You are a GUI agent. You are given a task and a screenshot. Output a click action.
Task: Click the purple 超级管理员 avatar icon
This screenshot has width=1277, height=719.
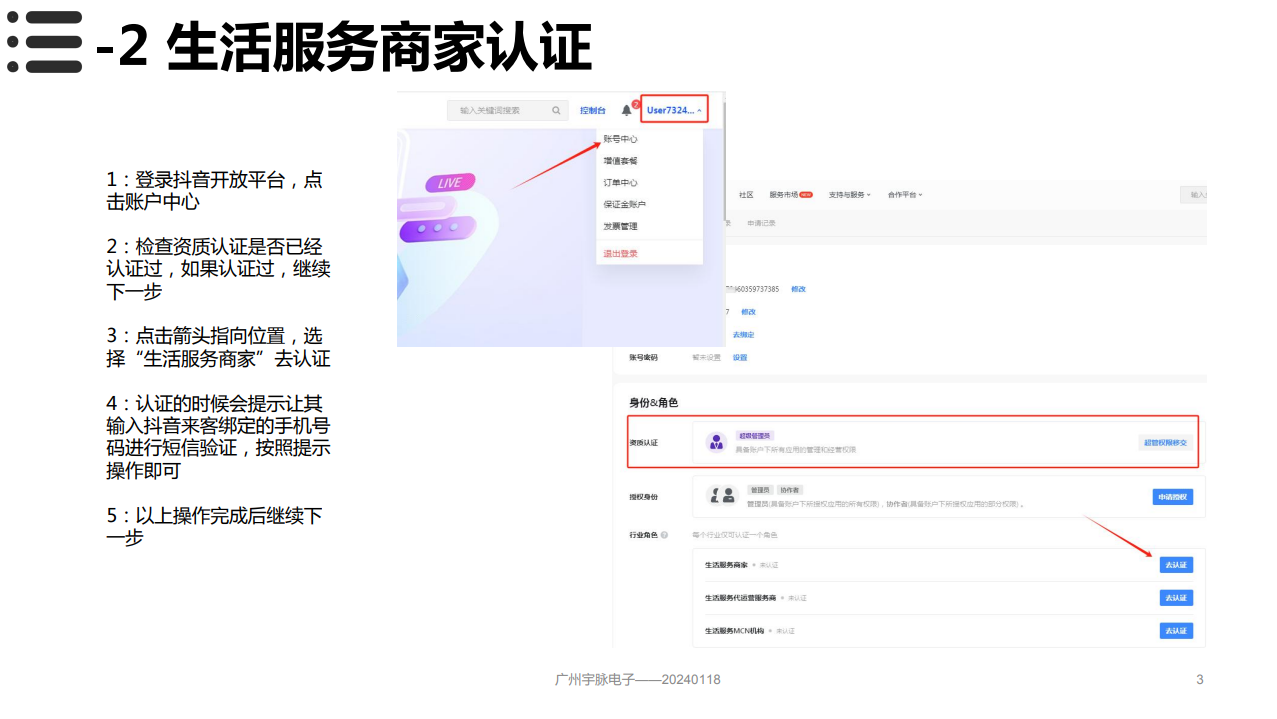(717, 440)
